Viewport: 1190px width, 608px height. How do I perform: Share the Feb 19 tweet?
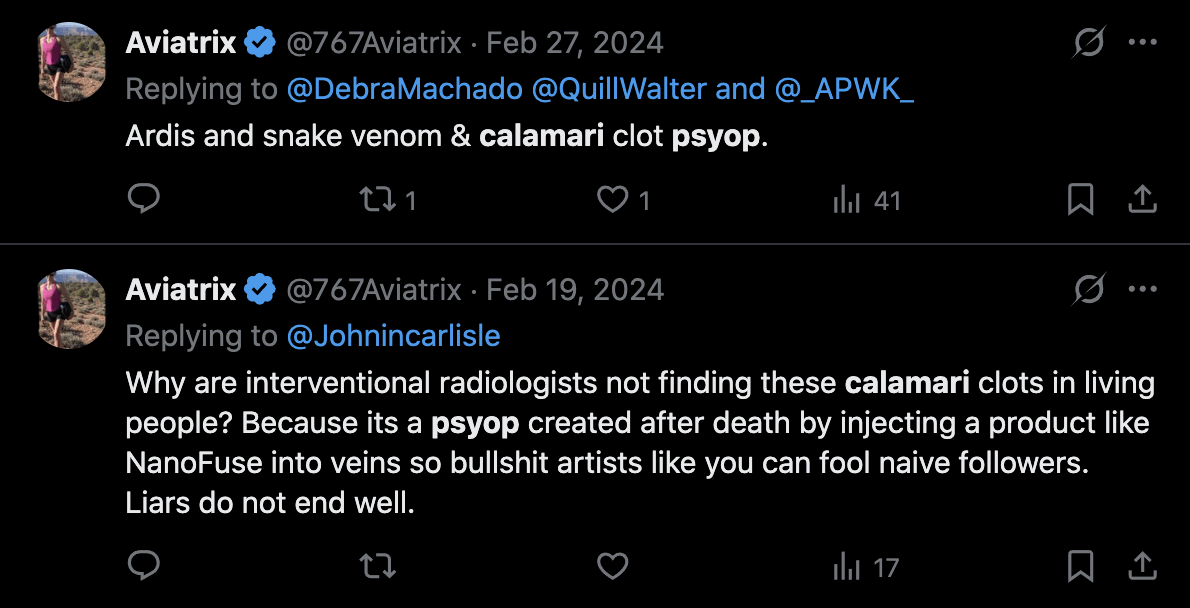click(x=1141, y=567)
